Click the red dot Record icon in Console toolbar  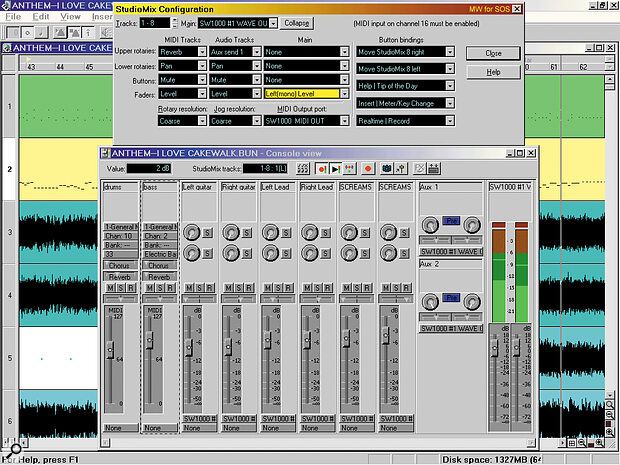click(x=368, y=169)
